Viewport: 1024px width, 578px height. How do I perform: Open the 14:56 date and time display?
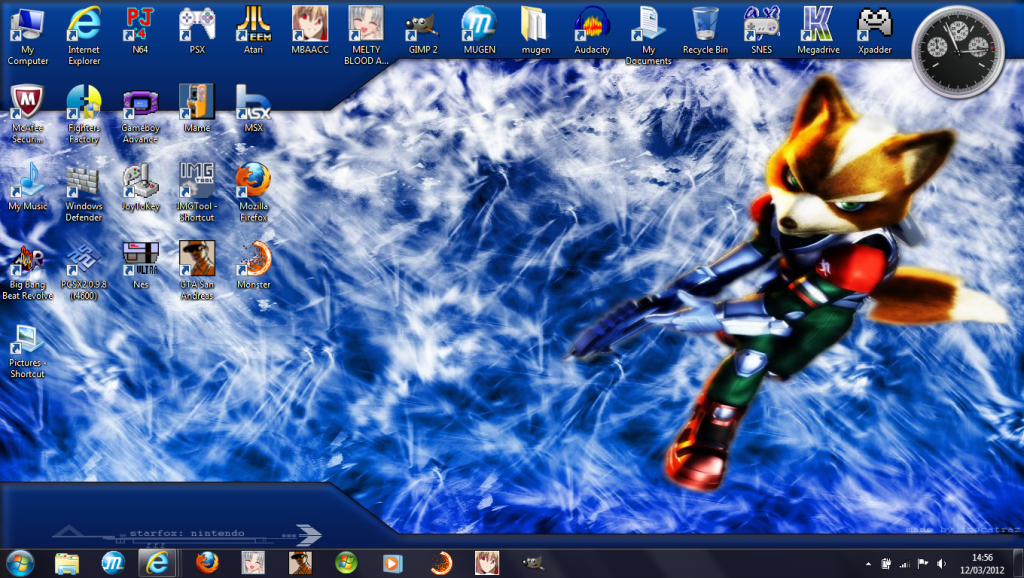(x=982, y=564)
